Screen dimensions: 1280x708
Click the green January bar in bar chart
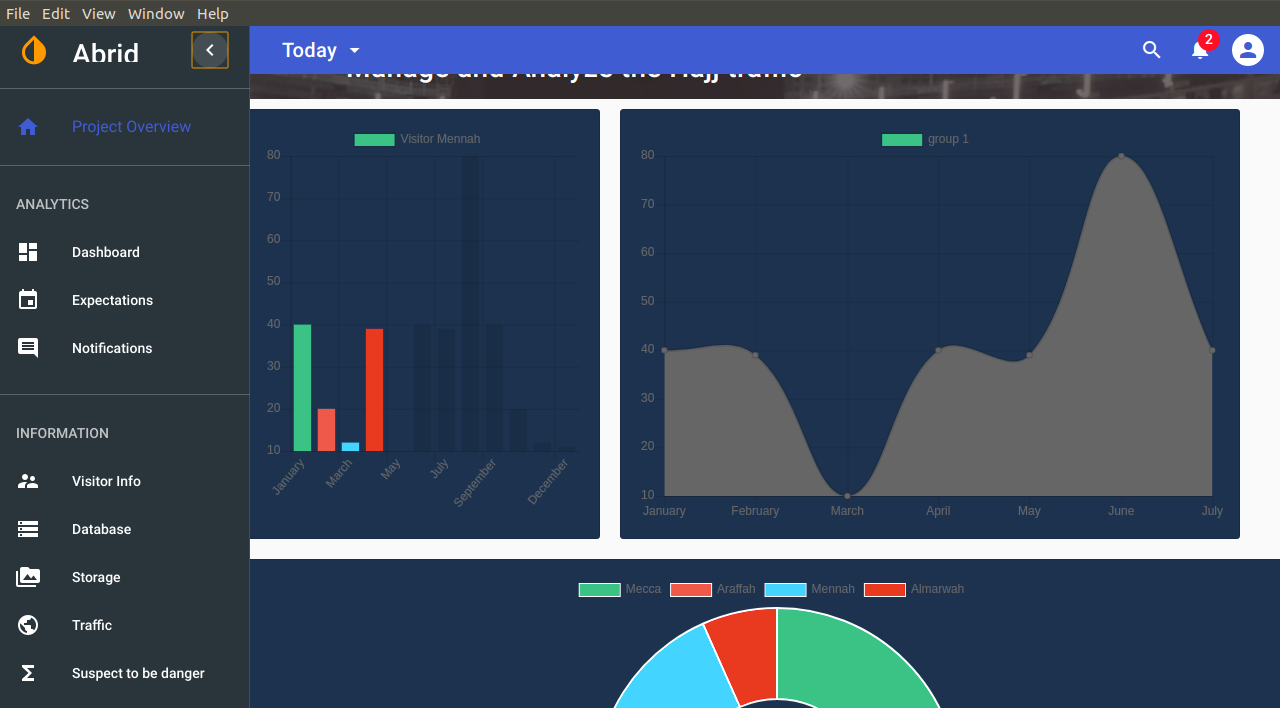(x=302, y=388)
